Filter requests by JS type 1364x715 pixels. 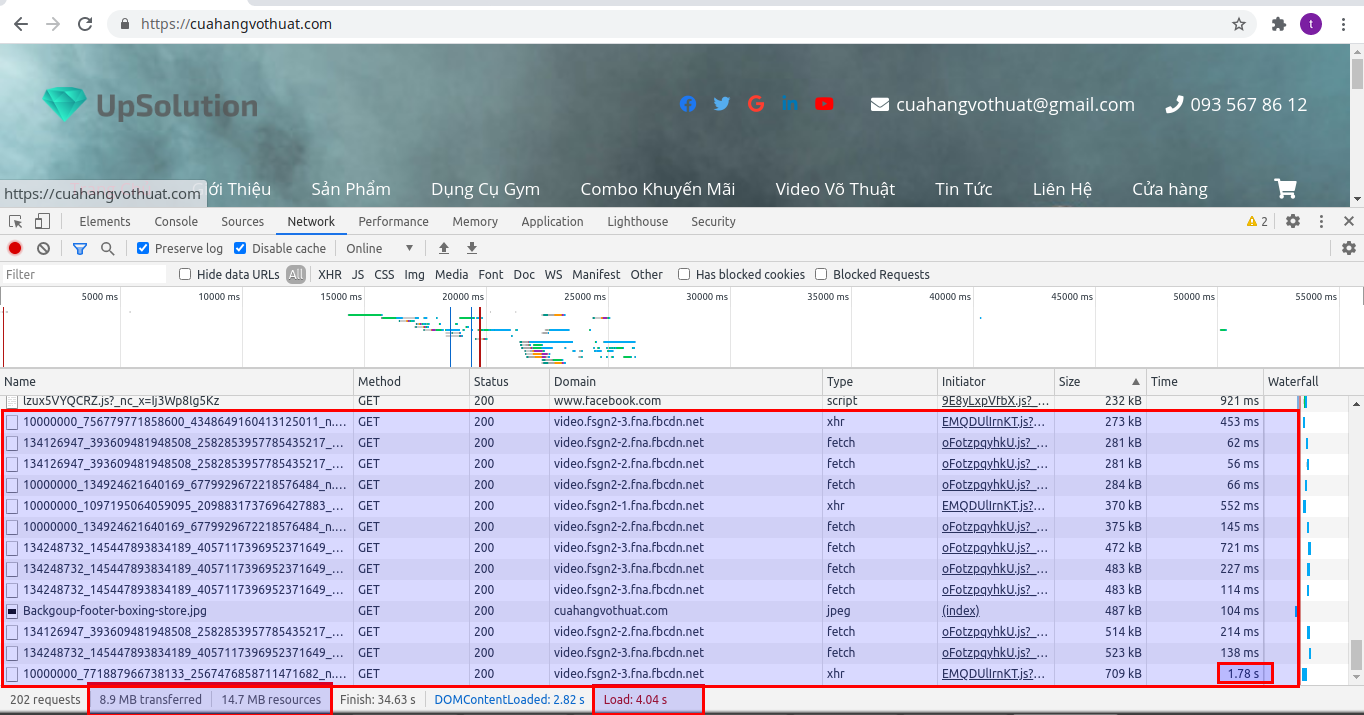coord(358,274)
